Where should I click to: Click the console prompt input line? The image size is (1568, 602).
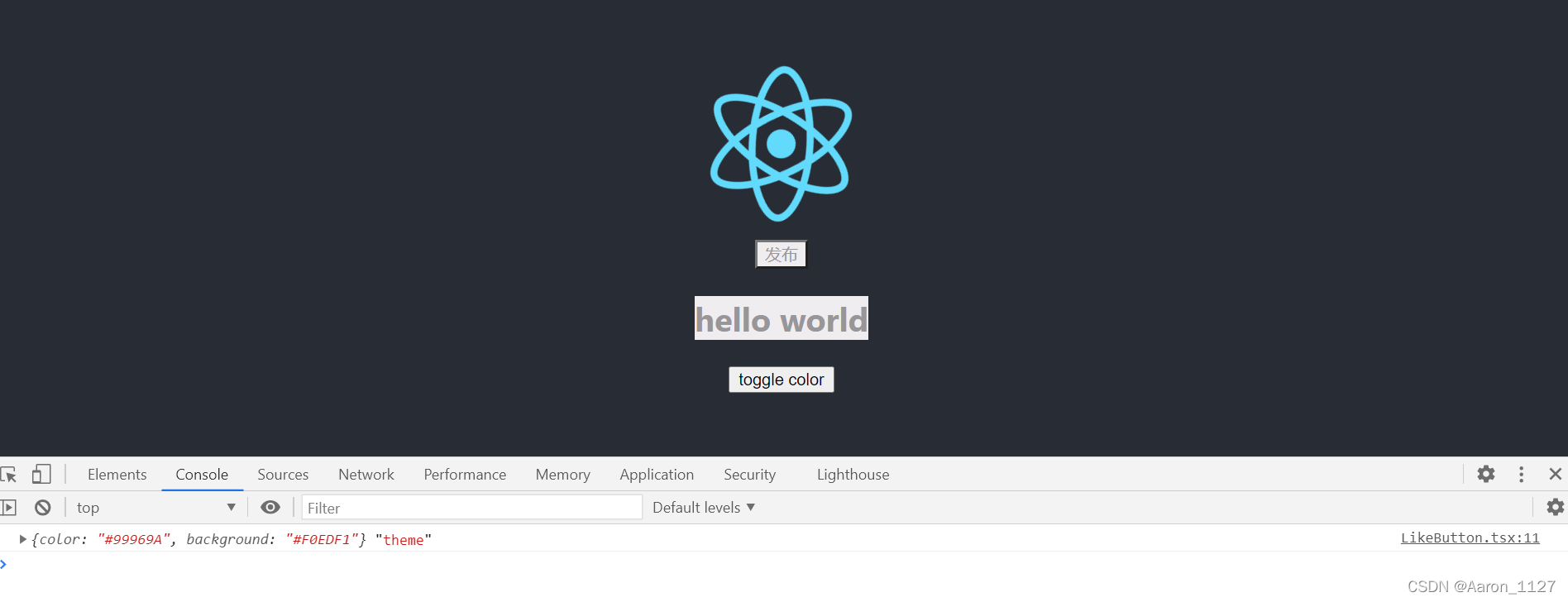click(x=784, y=565)
